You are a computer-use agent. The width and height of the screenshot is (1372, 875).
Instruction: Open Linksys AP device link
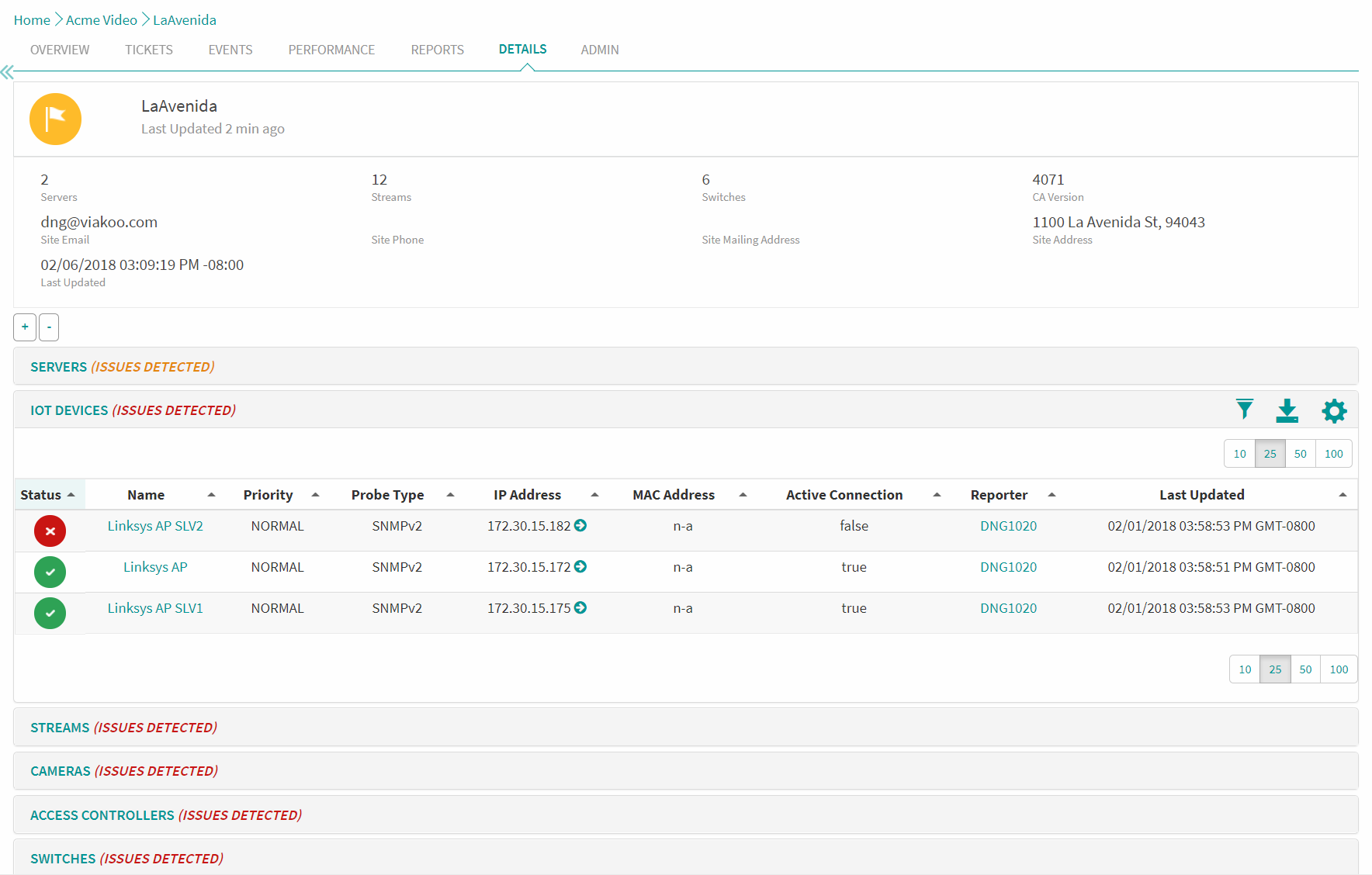coord(155,567)
